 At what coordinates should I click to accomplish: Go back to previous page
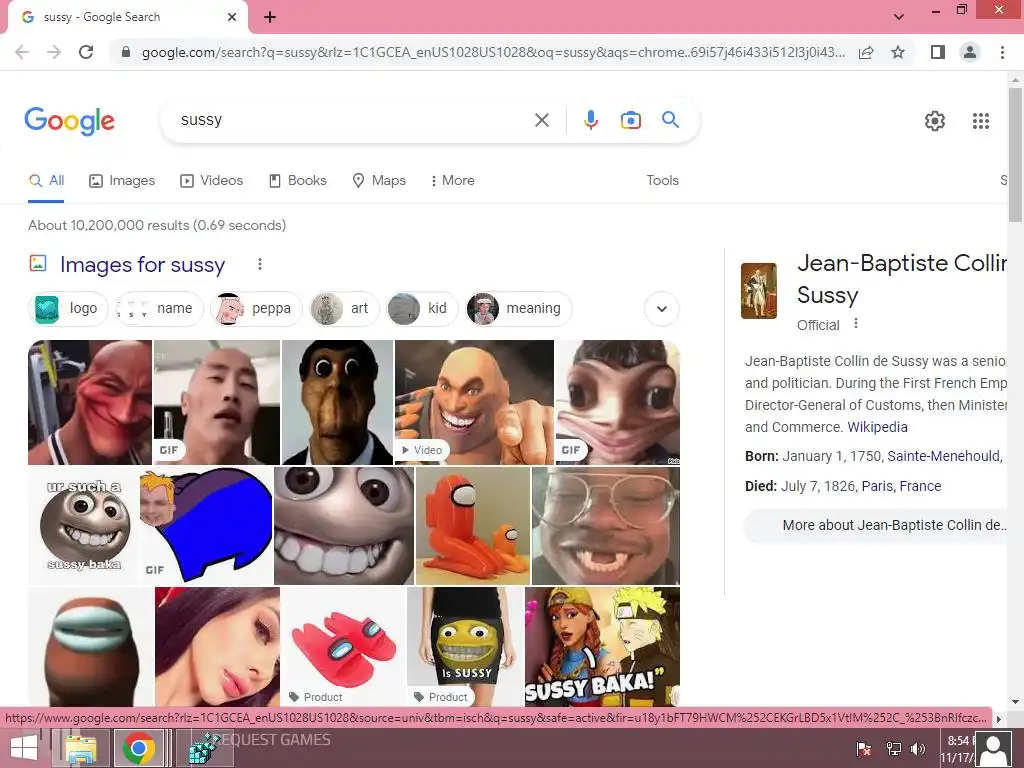[x=22, y=52]
